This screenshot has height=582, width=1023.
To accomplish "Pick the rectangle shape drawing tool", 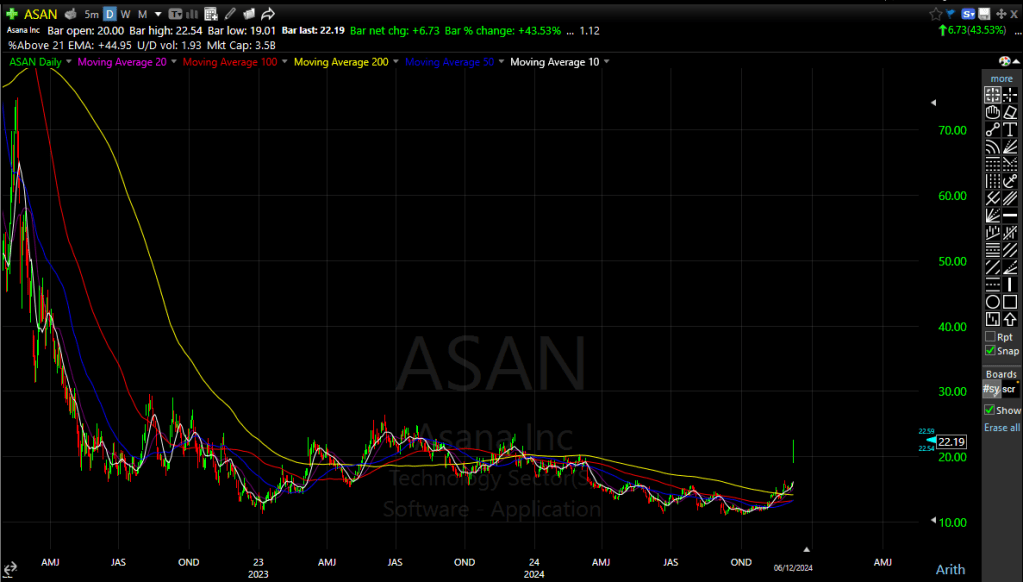I will tap(1011, 302).
